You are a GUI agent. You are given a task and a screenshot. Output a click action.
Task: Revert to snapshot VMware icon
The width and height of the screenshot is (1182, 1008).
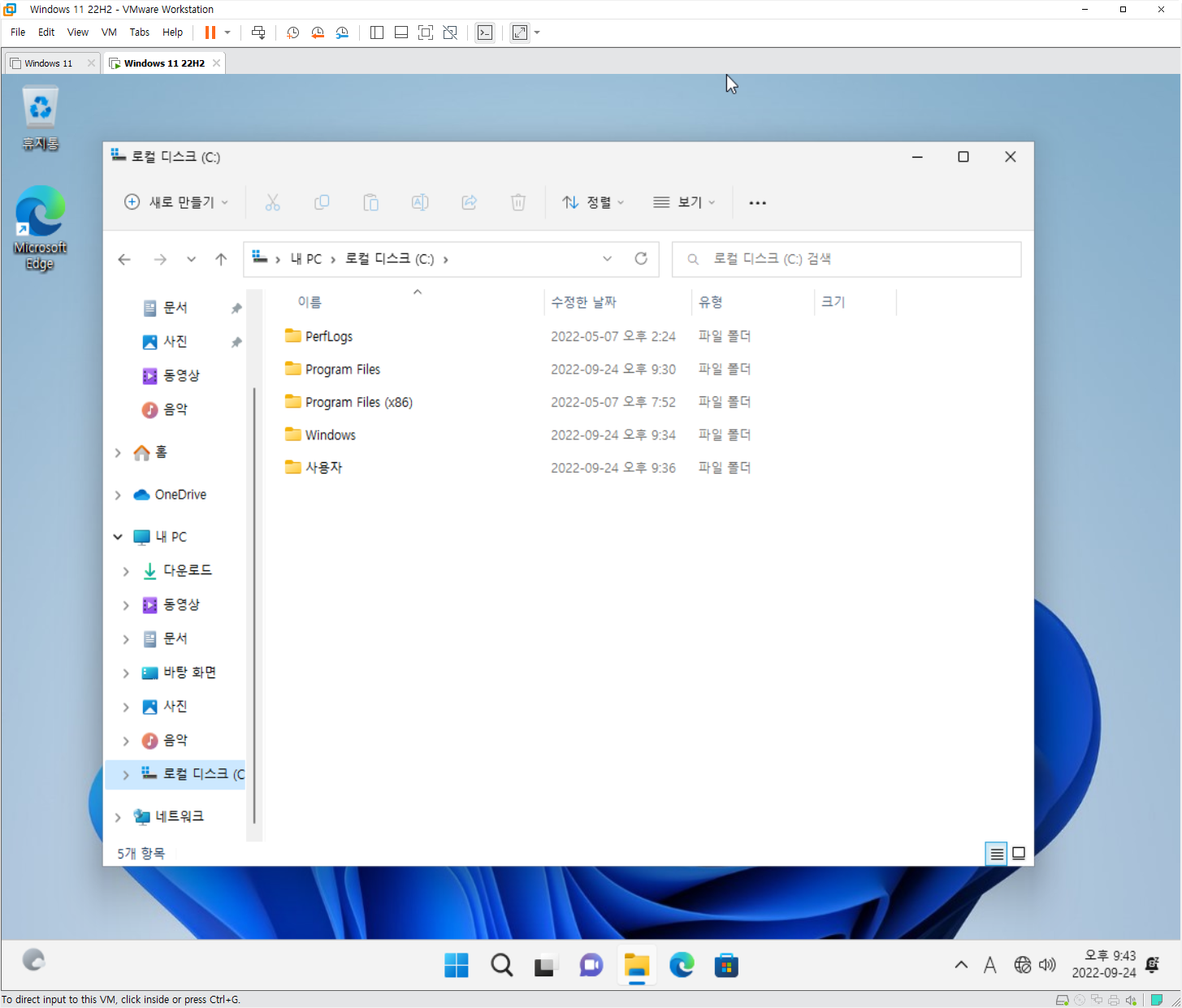tap(318, 32)
